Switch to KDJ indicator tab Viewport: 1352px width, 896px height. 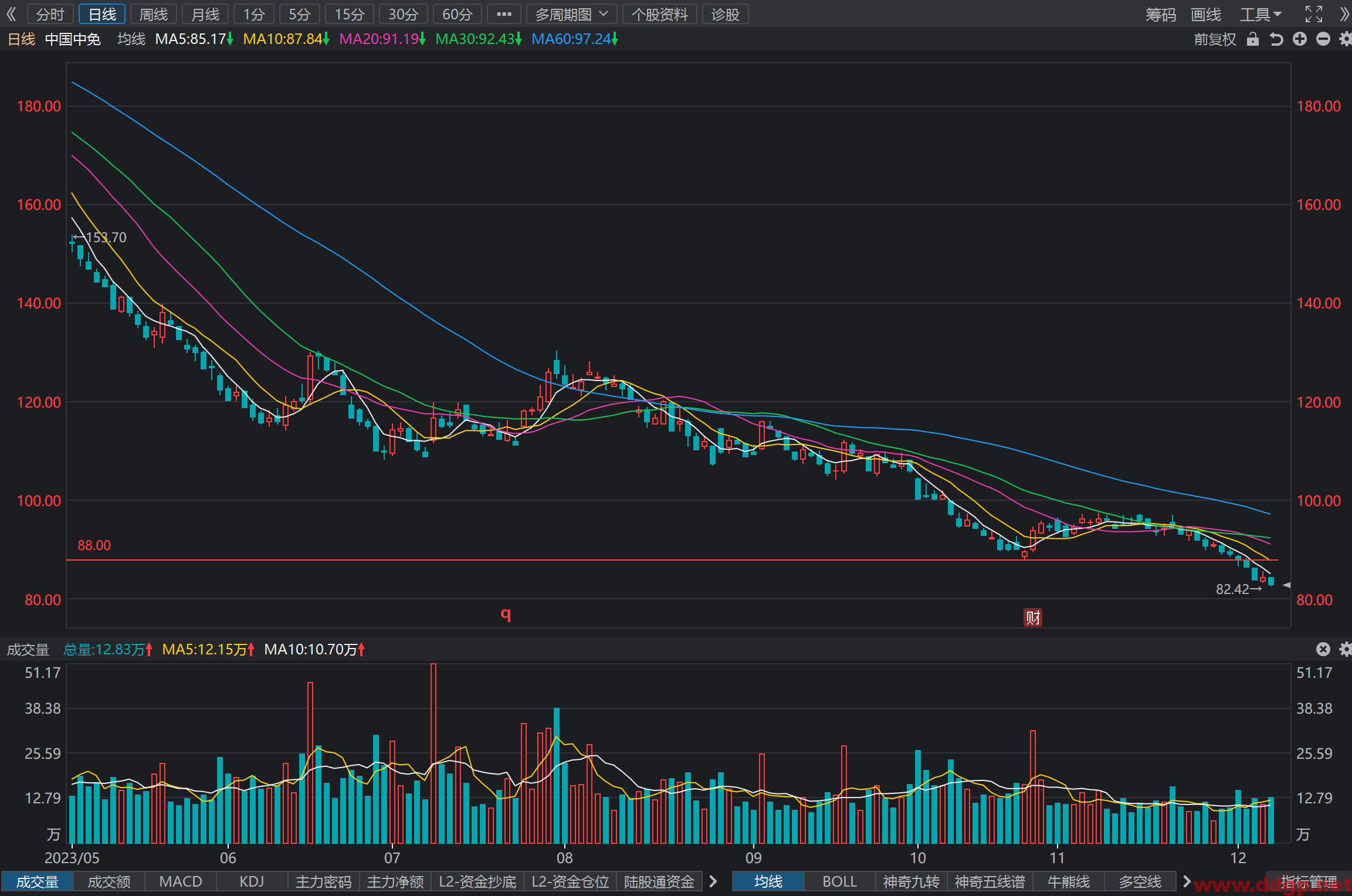point(252,881)
